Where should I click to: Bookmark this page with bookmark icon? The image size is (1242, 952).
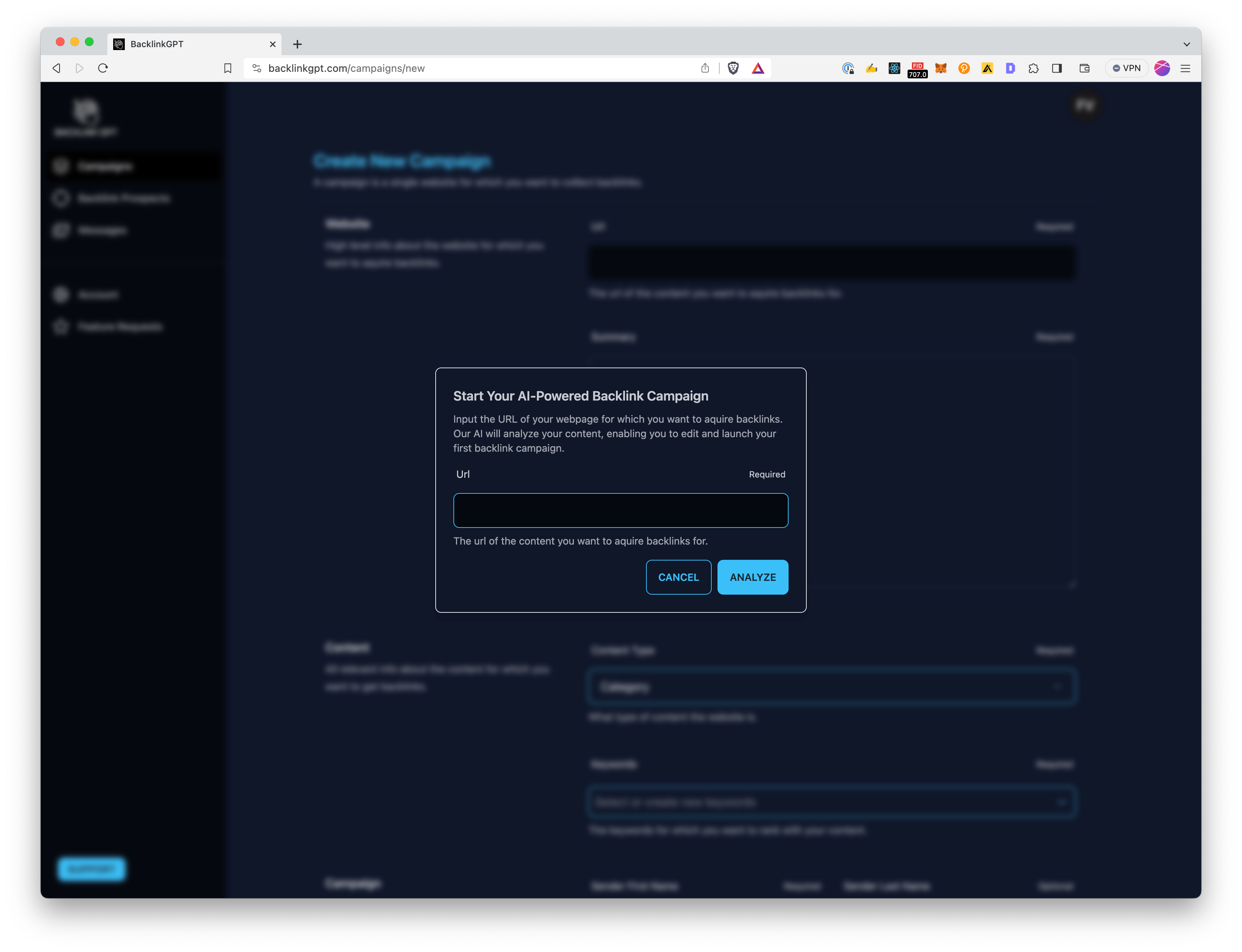coord(228,68)
